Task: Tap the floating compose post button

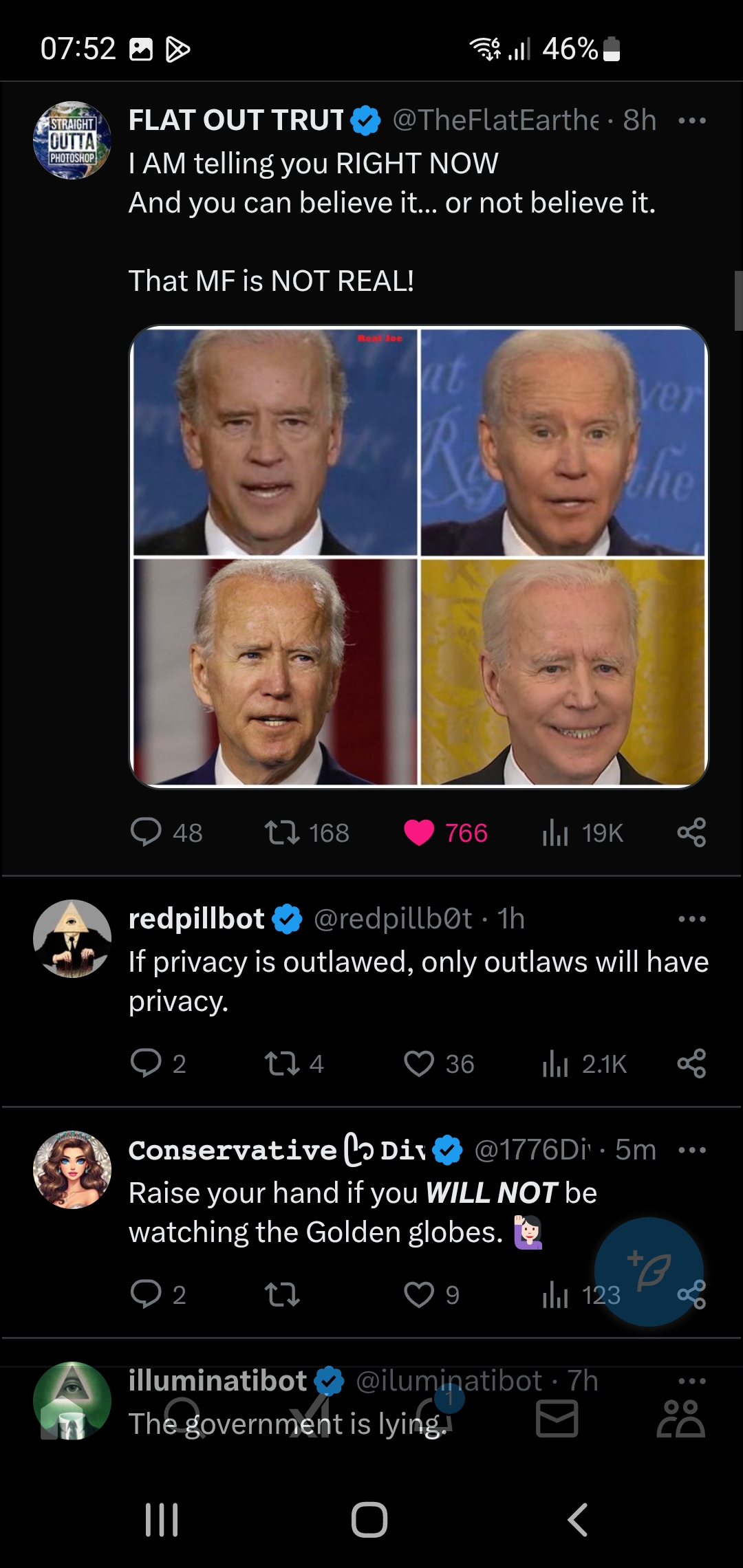Action: click(x=649, y=1272)
